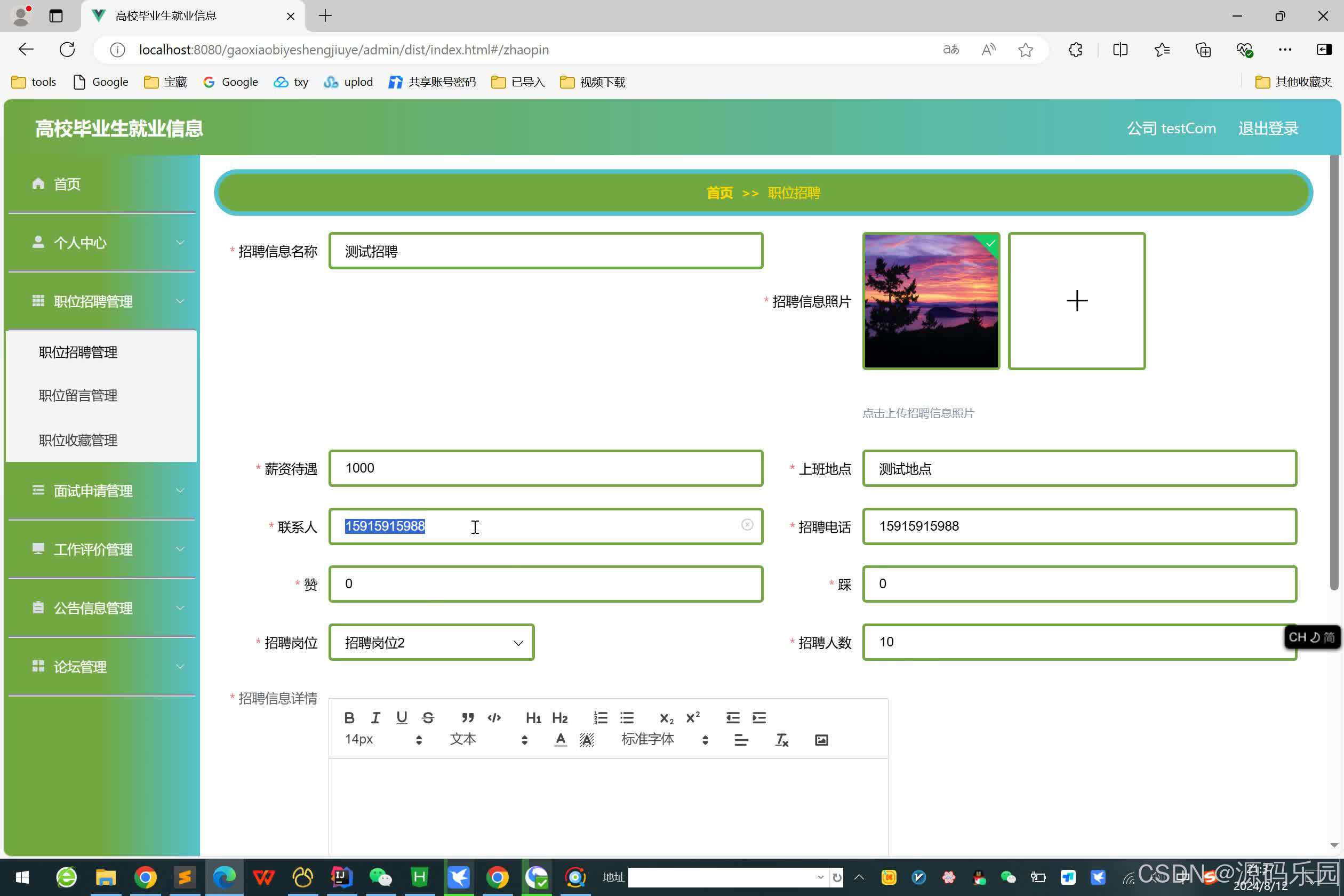Open the 首页 breadcrumb link
This screenshot has height=896, width=1344.
click(719, 193)
